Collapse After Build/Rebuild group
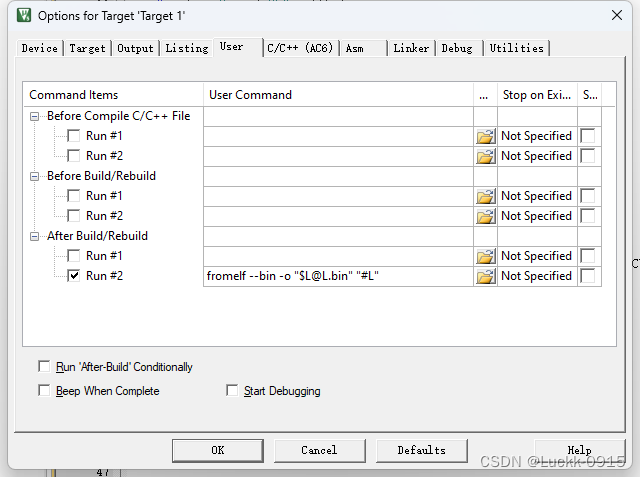This screenshot has width=640, height=477. click(x=35, y=237)
